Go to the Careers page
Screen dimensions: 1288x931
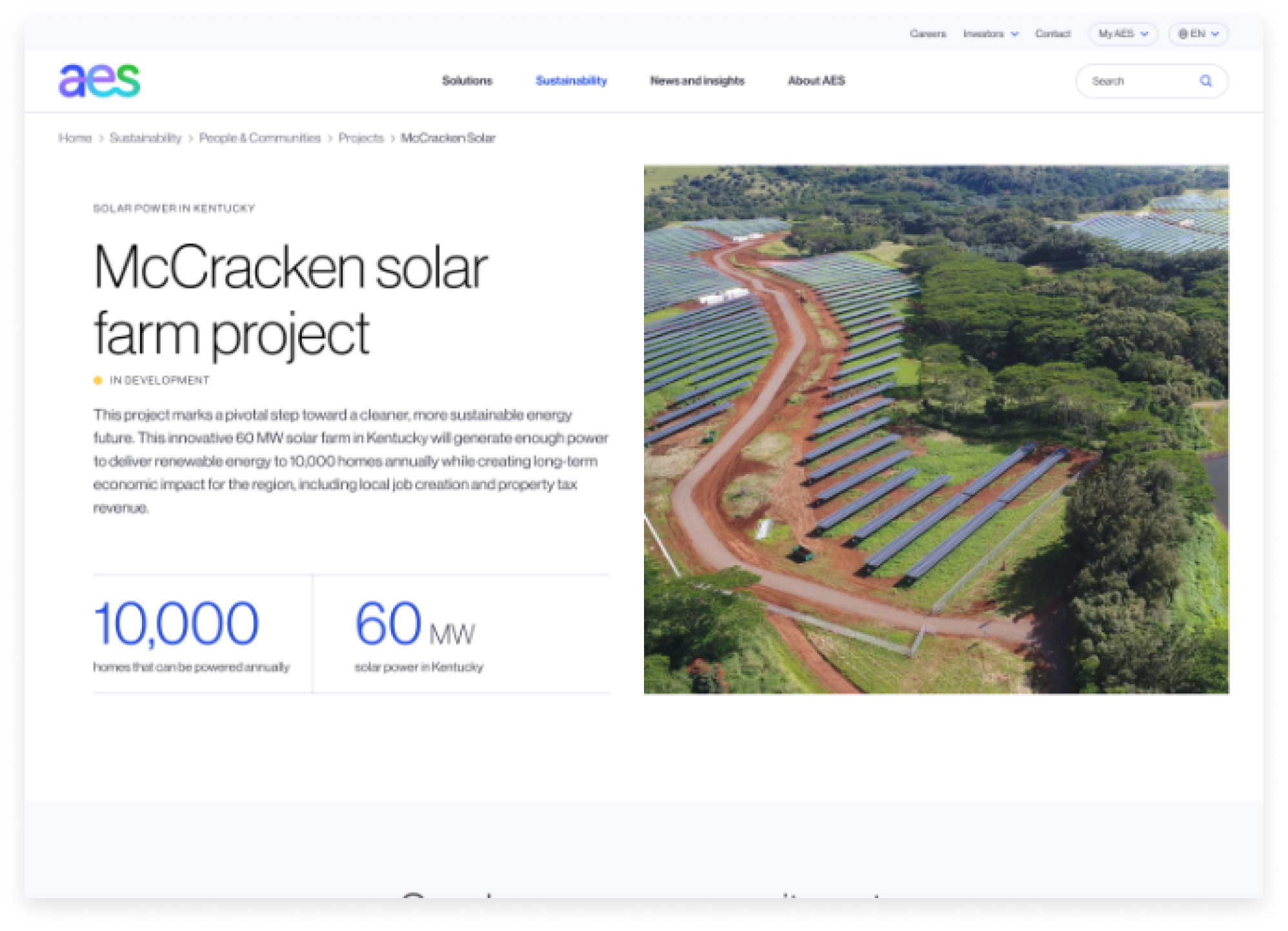[x=927, y=34]
